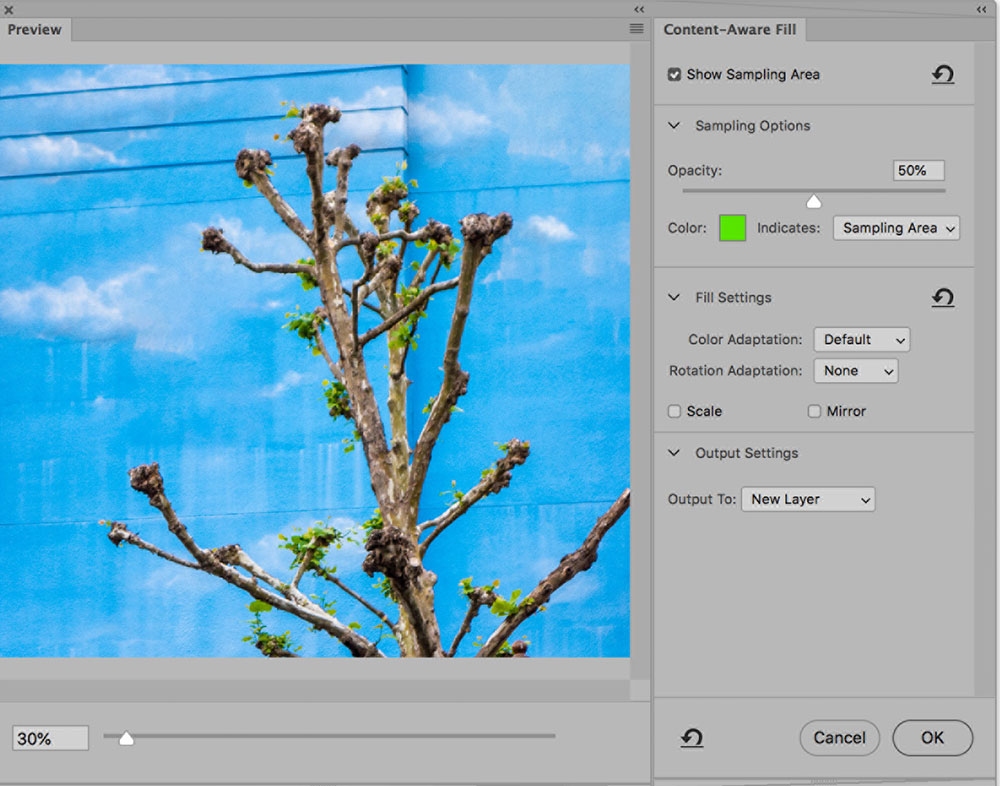Click the tree image in the preview
This screenshot has height=786, width=1000.
tap(315, 360)
